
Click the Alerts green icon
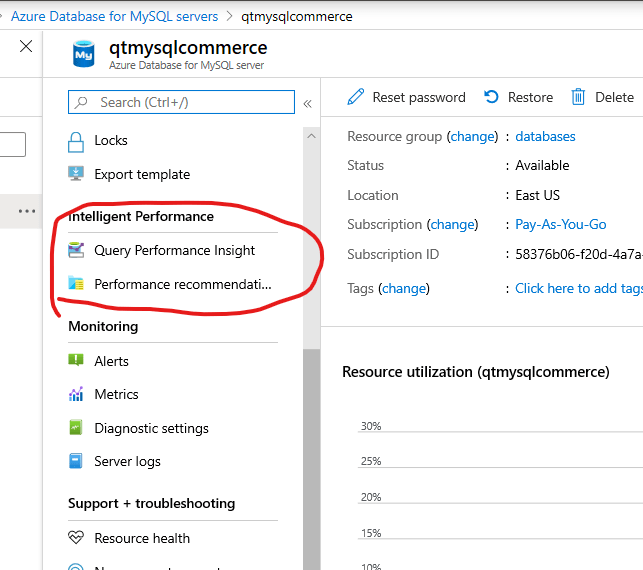[76, 360]
